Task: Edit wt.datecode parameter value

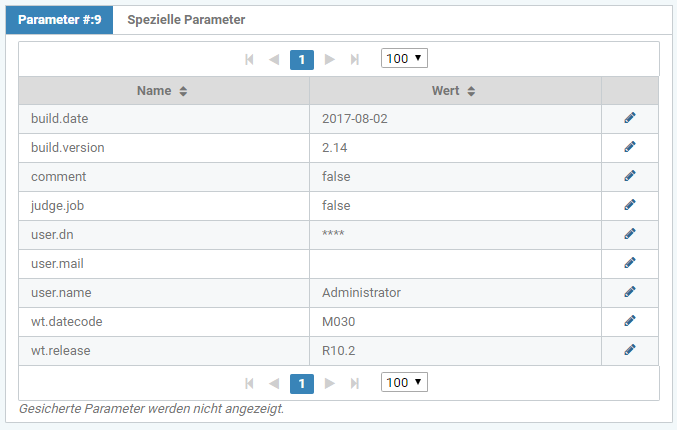Action: click(630, 321)
